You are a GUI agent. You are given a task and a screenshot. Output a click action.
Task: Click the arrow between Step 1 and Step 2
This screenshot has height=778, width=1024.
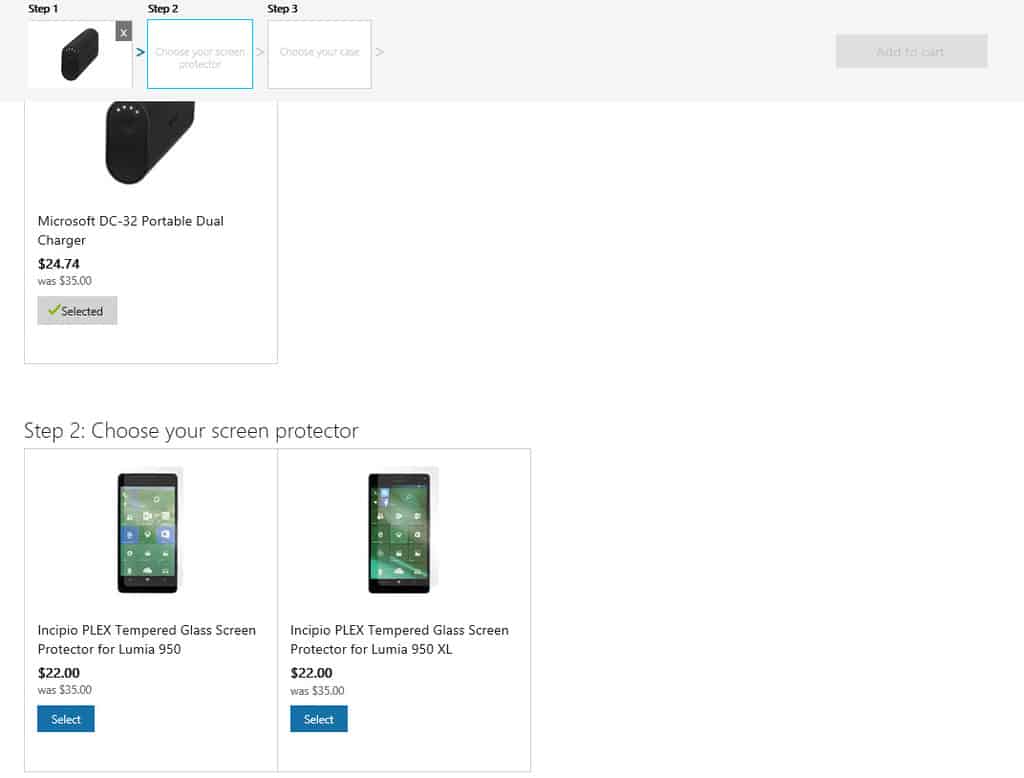click(x=140, y=52)
